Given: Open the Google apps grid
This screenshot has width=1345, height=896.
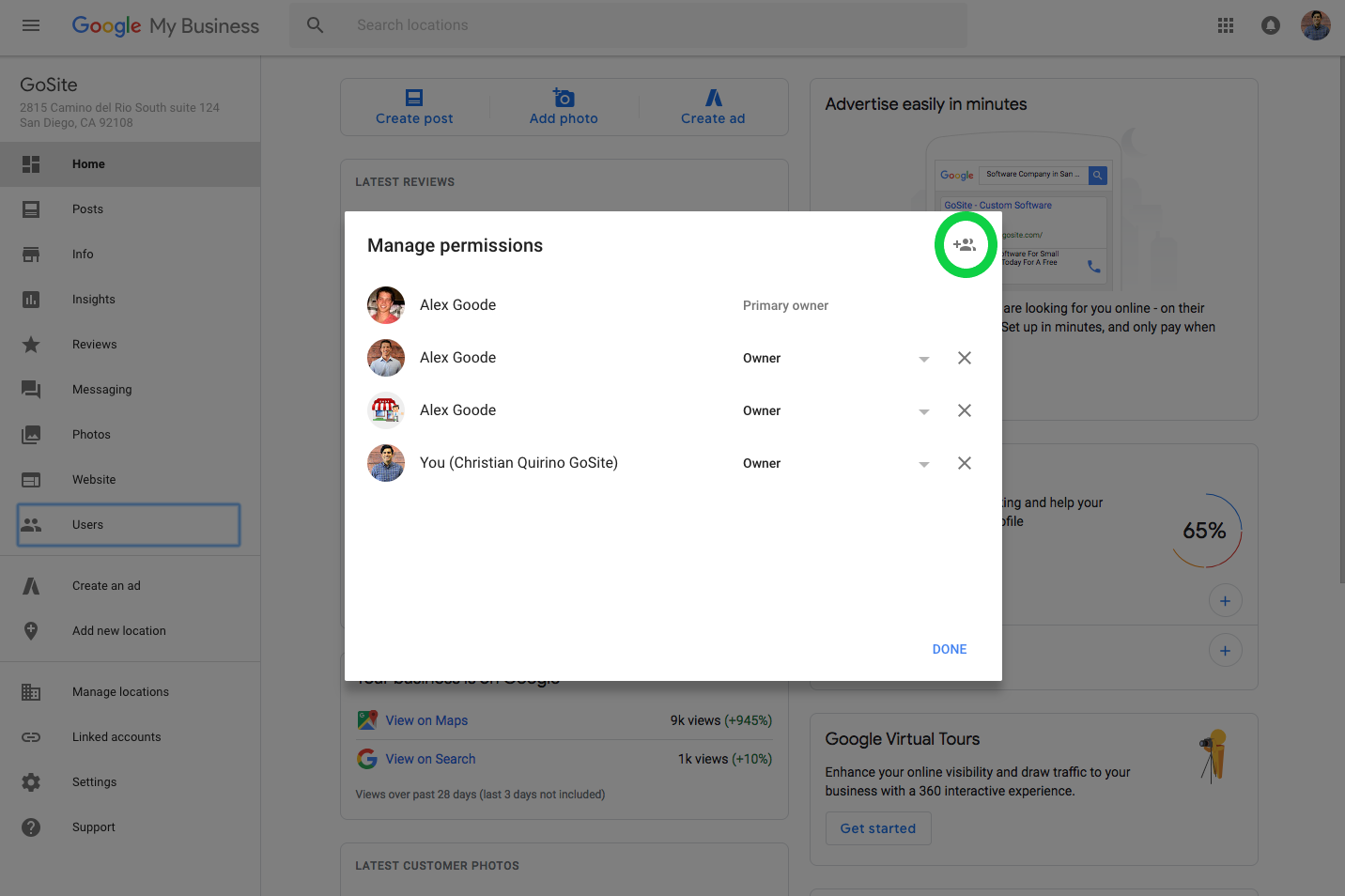Looking at the screenshot, I should (x=1226, y=25).
